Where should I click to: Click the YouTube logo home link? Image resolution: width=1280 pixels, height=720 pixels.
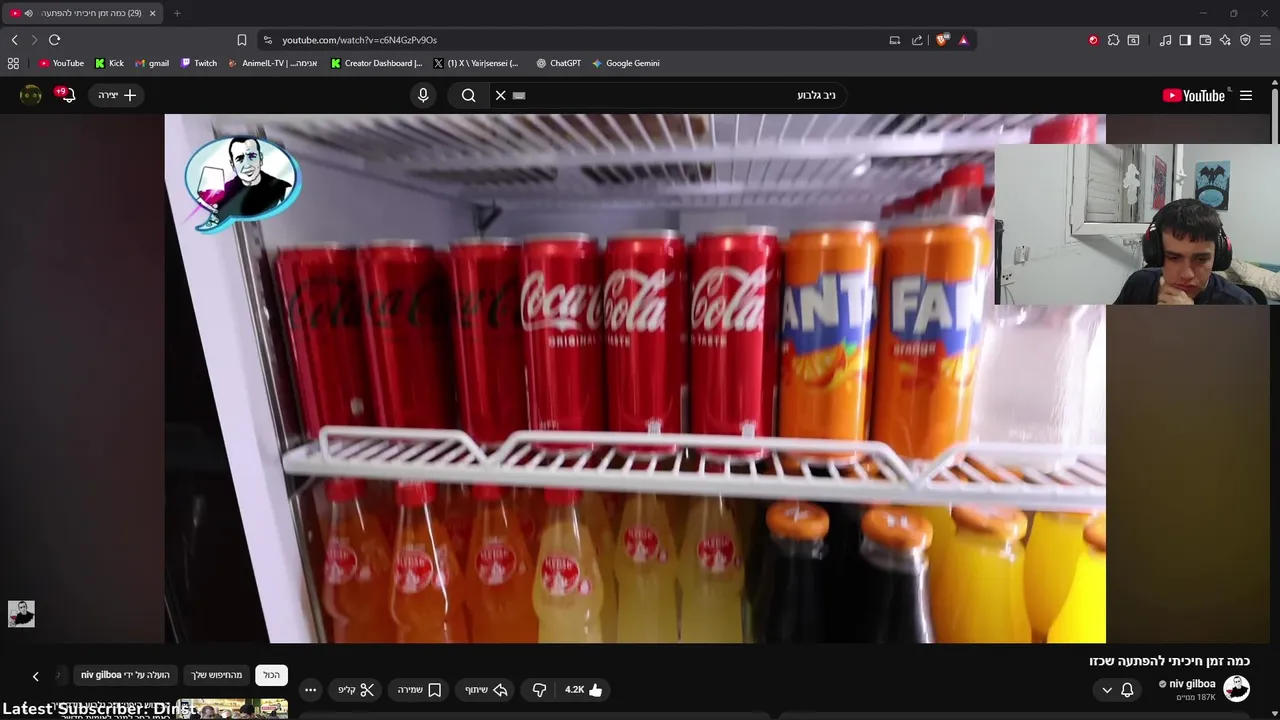pyautogui.click(x=1194, y=95)
